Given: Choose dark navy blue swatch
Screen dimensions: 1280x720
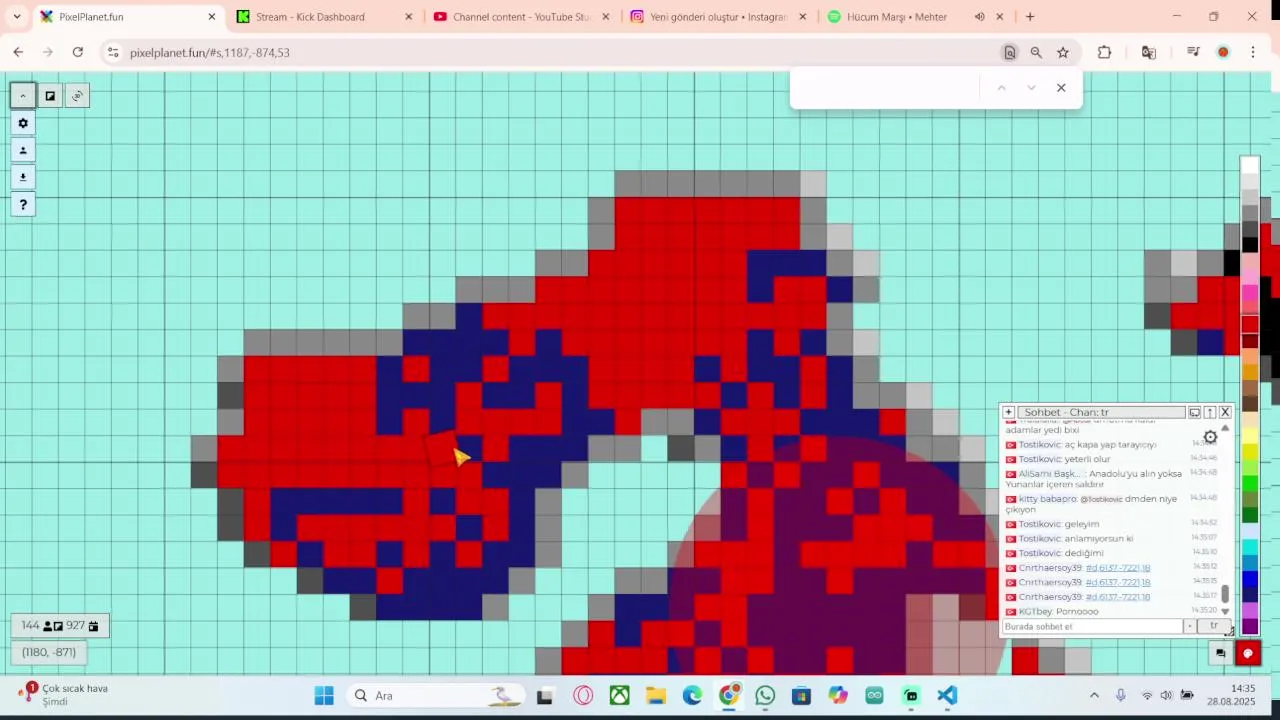Looking at the screenshot, I should pyautogui.click(x=1250, y=594).
